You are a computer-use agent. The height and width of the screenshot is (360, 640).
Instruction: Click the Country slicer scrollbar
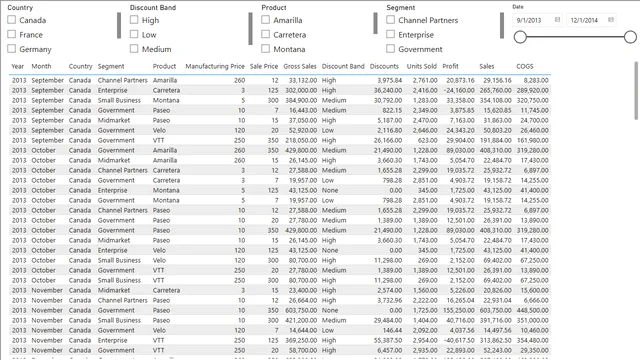click(x=119, y=25)
